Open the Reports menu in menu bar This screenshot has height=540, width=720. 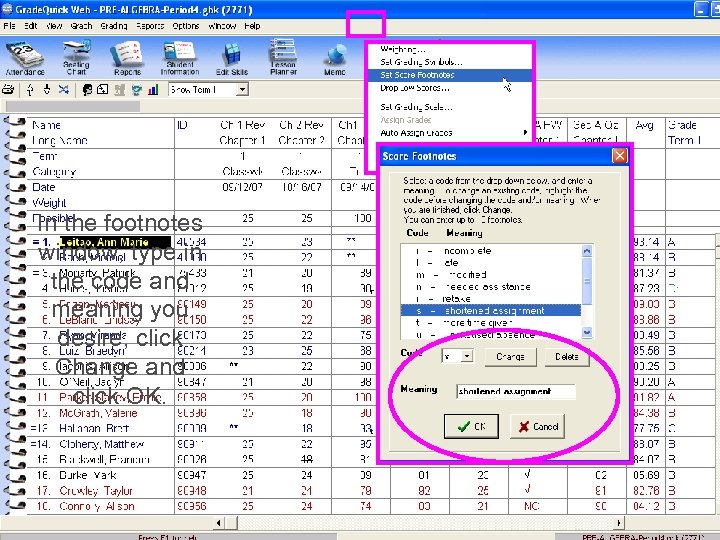click(150, 26)
